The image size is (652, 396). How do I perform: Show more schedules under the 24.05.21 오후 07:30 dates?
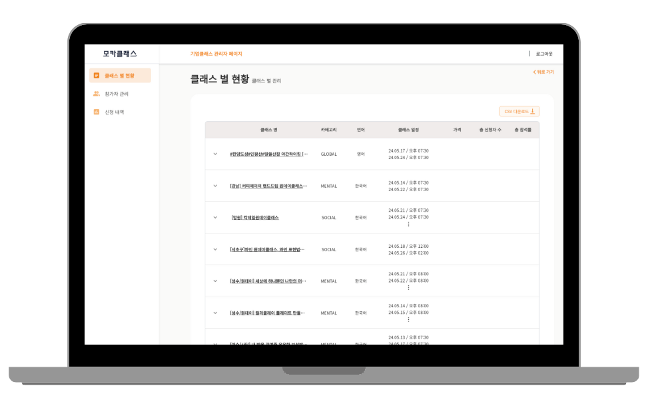click(408, 224)
